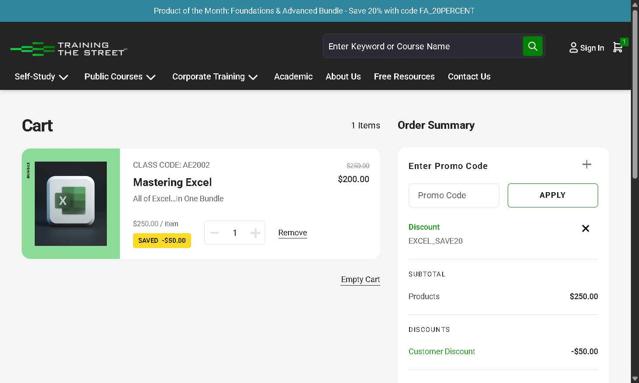Click the Sign In link text
The image size is (639, 383).
[592, 48]
